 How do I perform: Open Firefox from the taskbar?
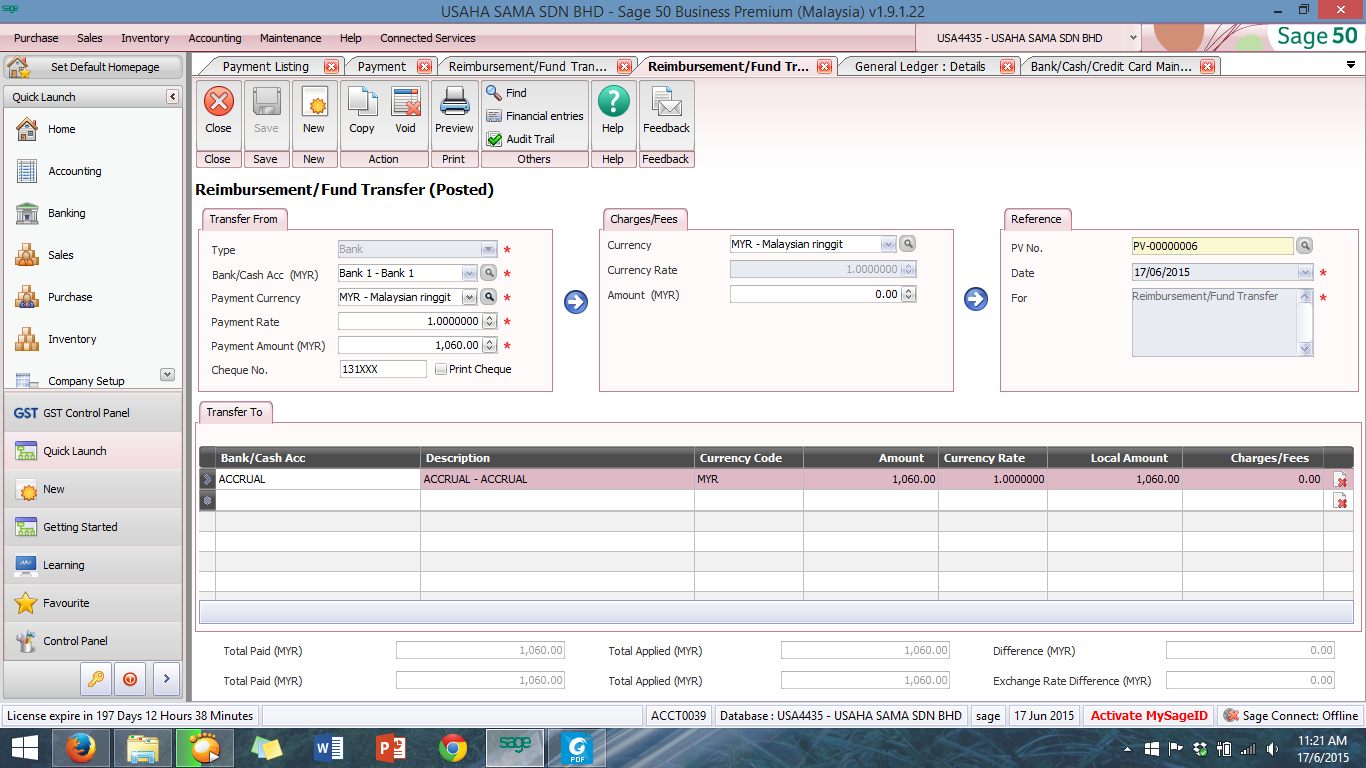[79, 748]
